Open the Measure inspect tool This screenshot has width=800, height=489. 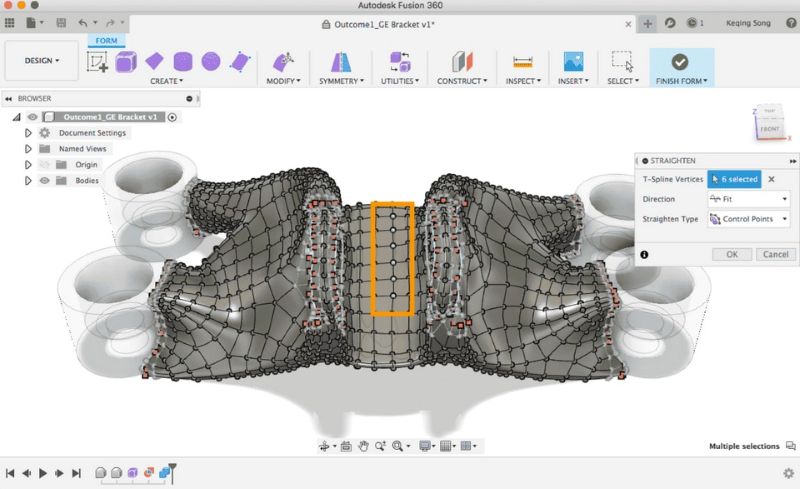[522, 62]
